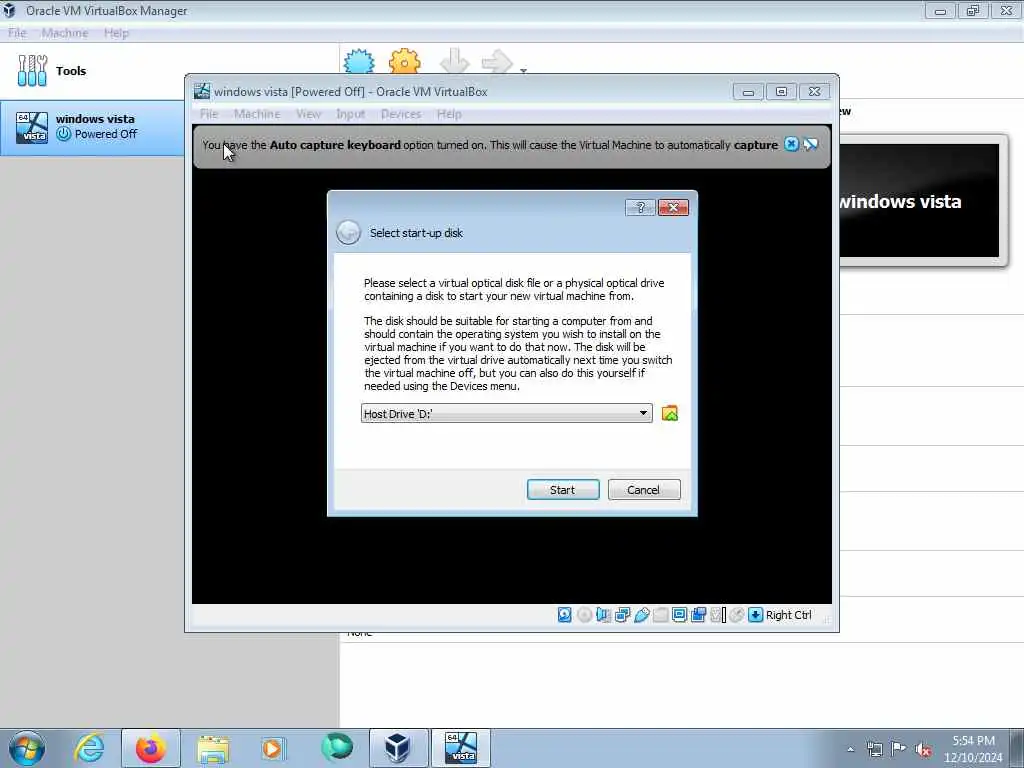The height and width of the screenshot is (768, 1024).
Task: Maximize the windows vista VM window
Action: [x=781, y=91]
